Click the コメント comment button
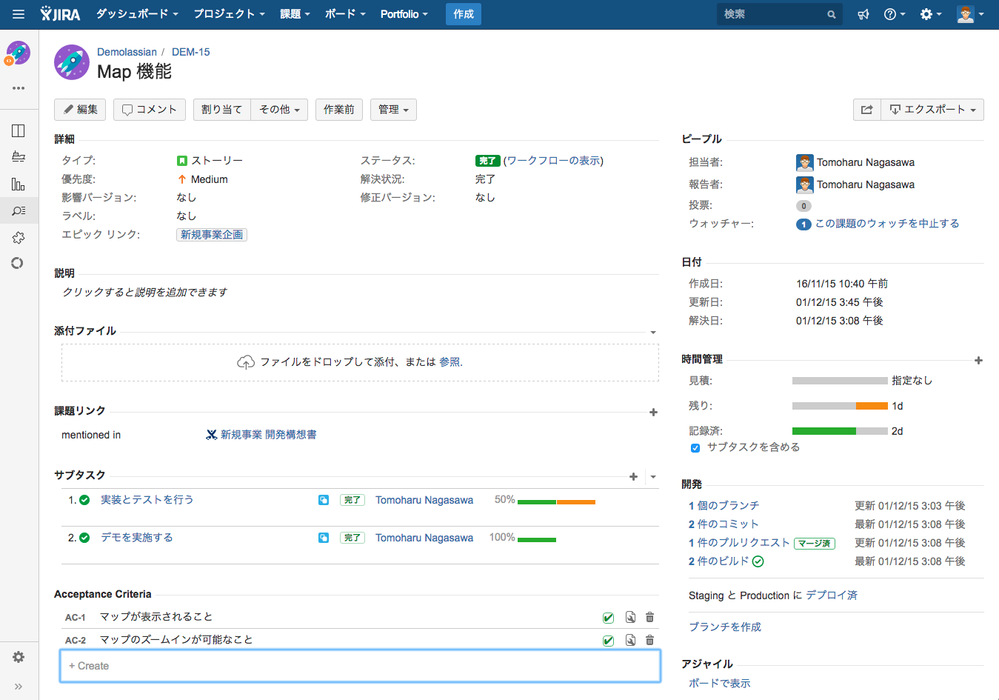This screenshot has width=999, height=700. (149, 110)
